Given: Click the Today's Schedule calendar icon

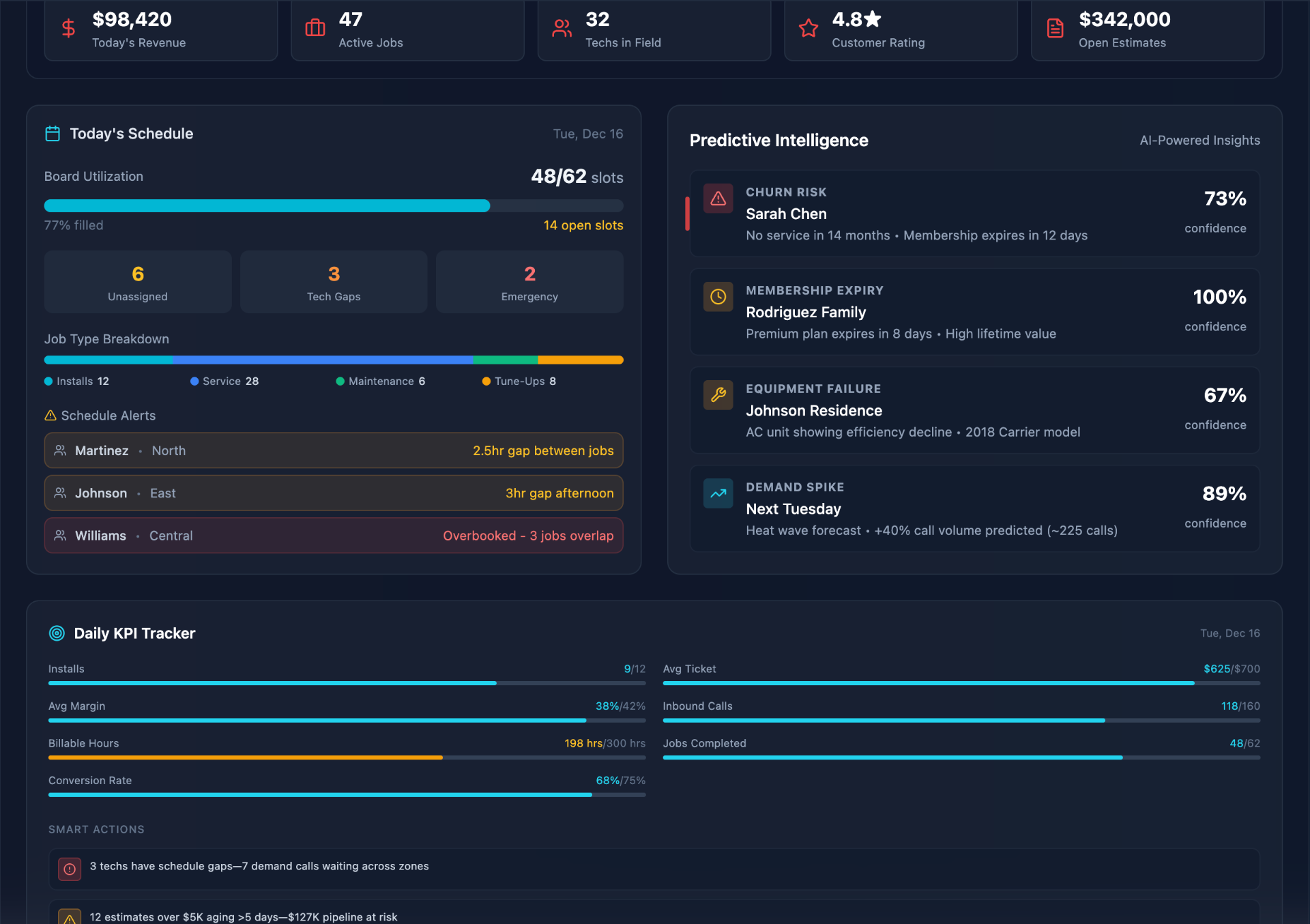Looking at the screenshot, I should click(53, 134).
